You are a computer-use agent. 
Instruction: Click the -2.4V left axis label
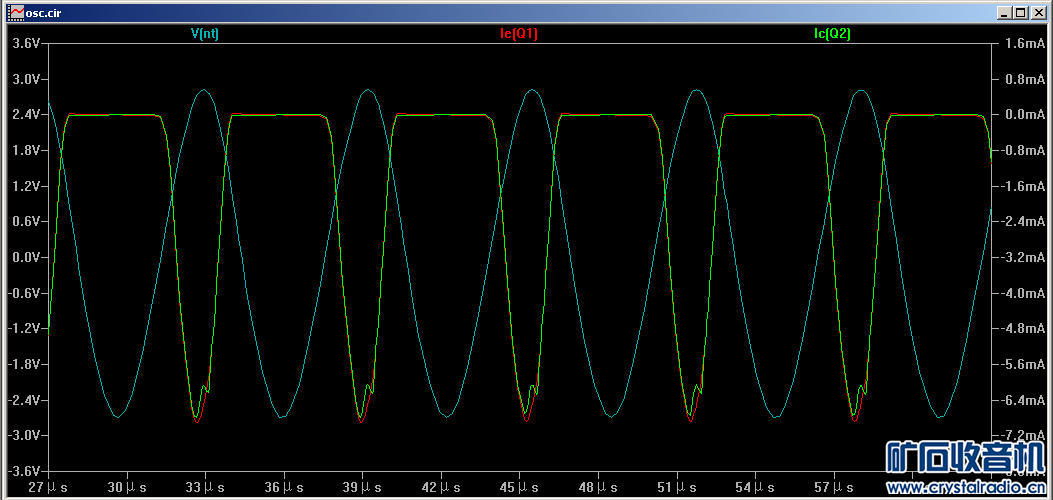pos(26,400)
